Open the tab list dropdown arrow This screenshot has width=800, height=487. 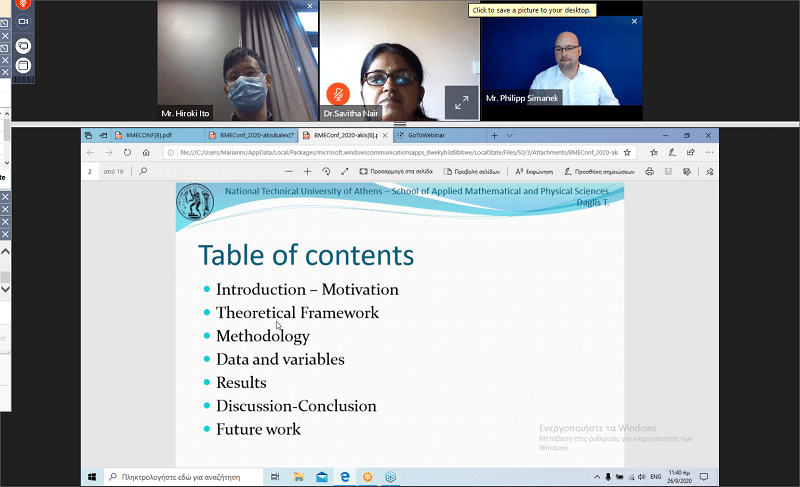click(x=510, y=135)
